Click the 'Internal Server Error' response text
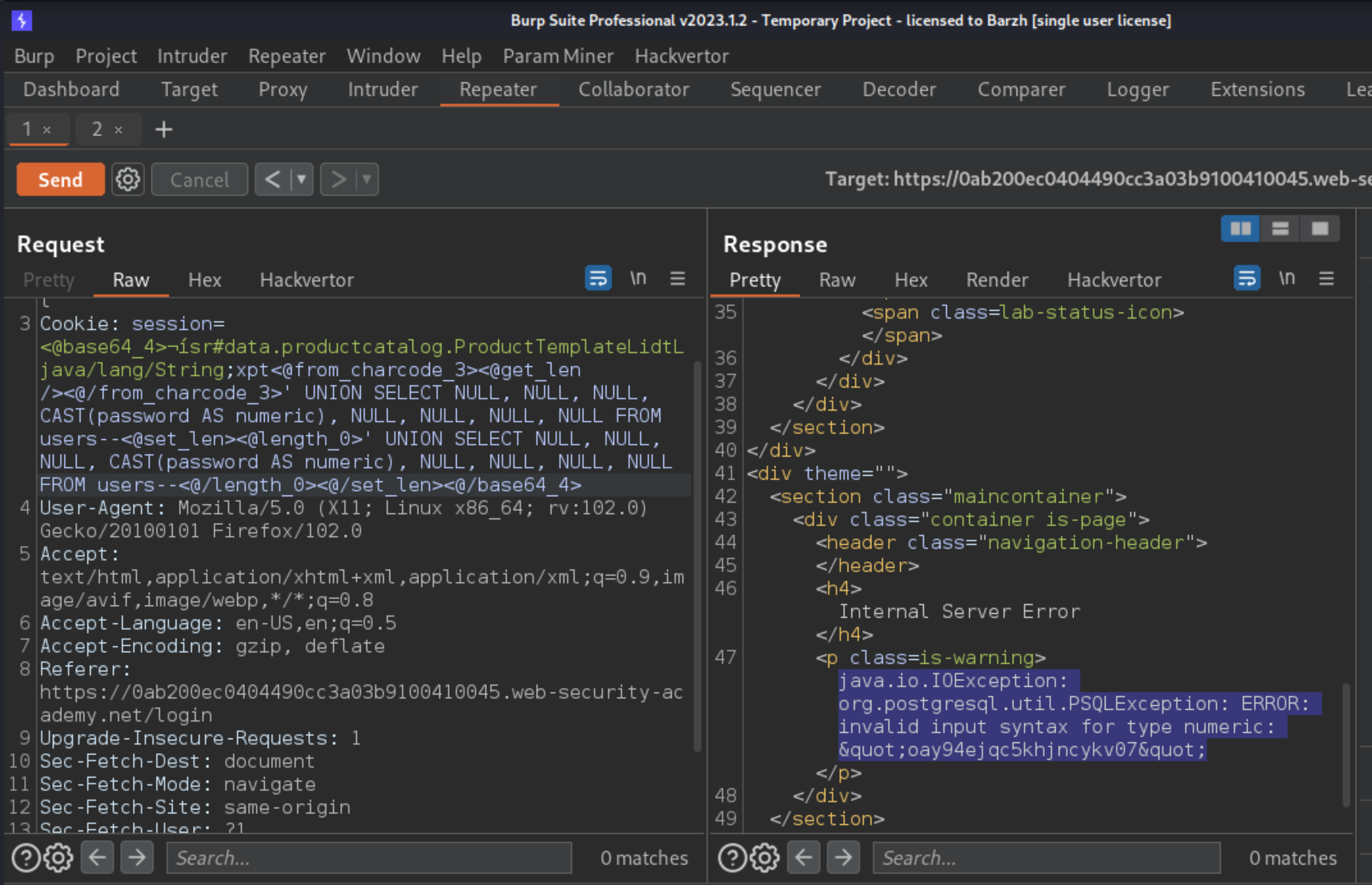The image size is (1372, 885). tap(959, 611)
